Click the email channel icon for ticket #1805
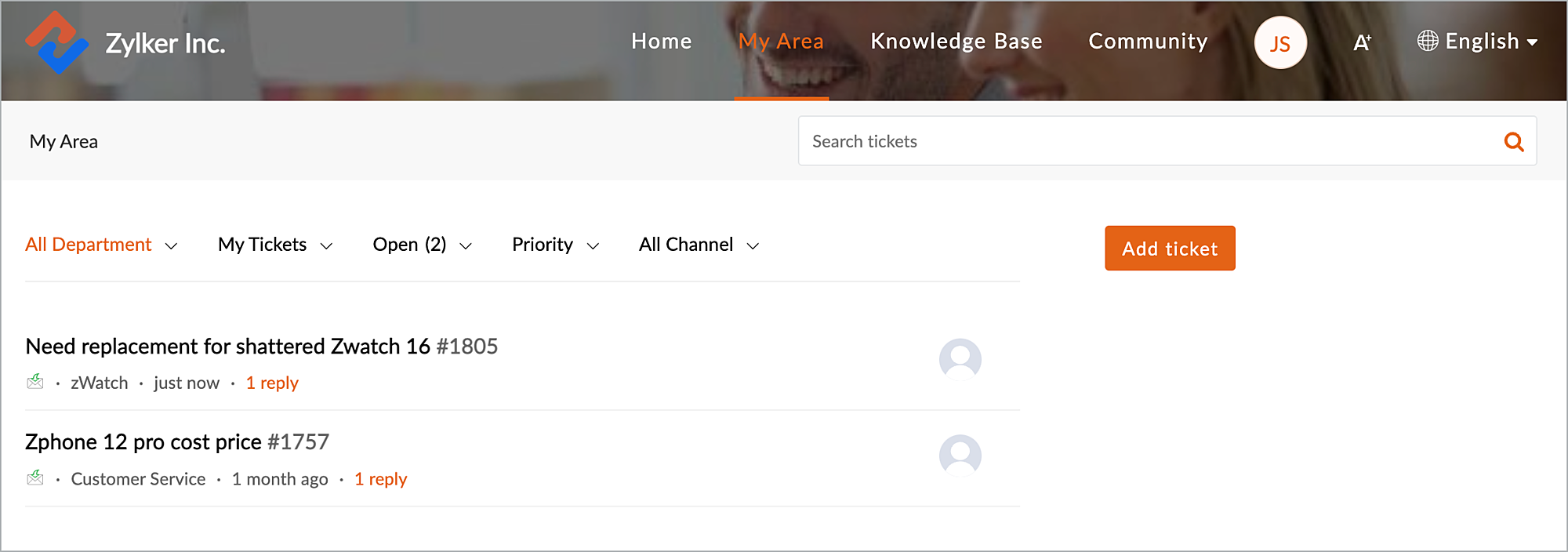Image resolution: width=1568 pixels, height=552 pixels. click(35, 382)
